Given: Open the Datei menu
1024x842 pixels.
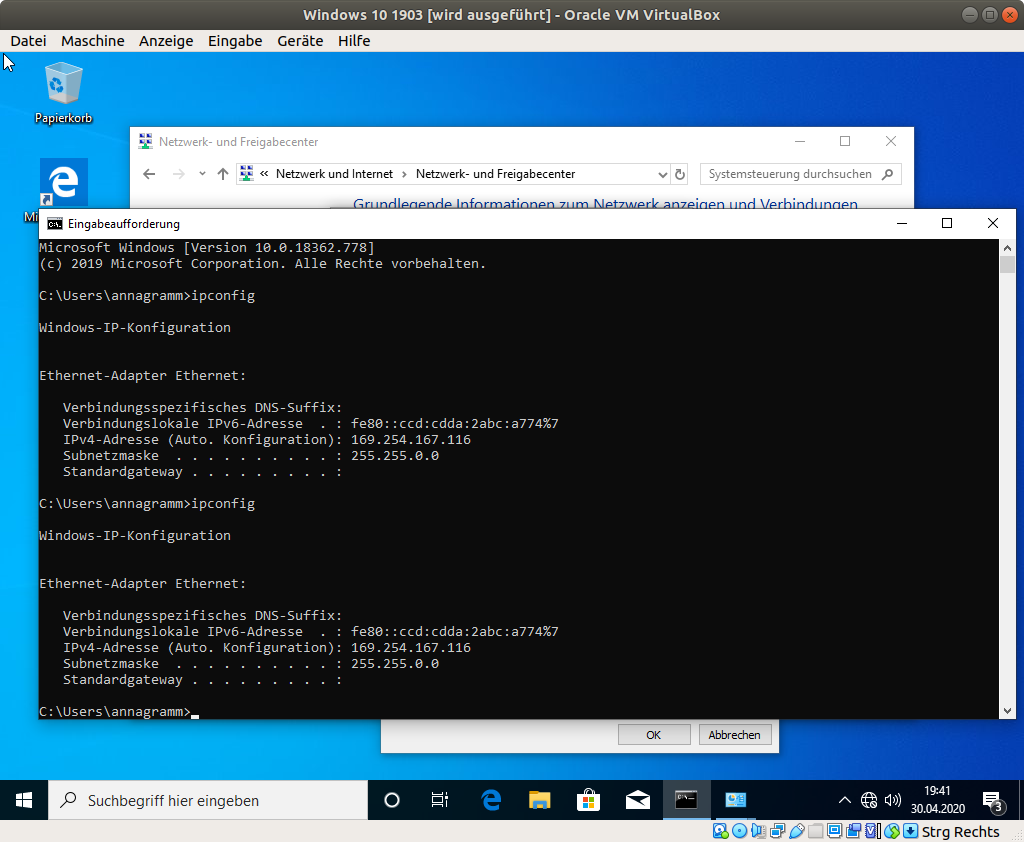Looking at the screenshot, I should pyautogui.click(x=28, y=40).
